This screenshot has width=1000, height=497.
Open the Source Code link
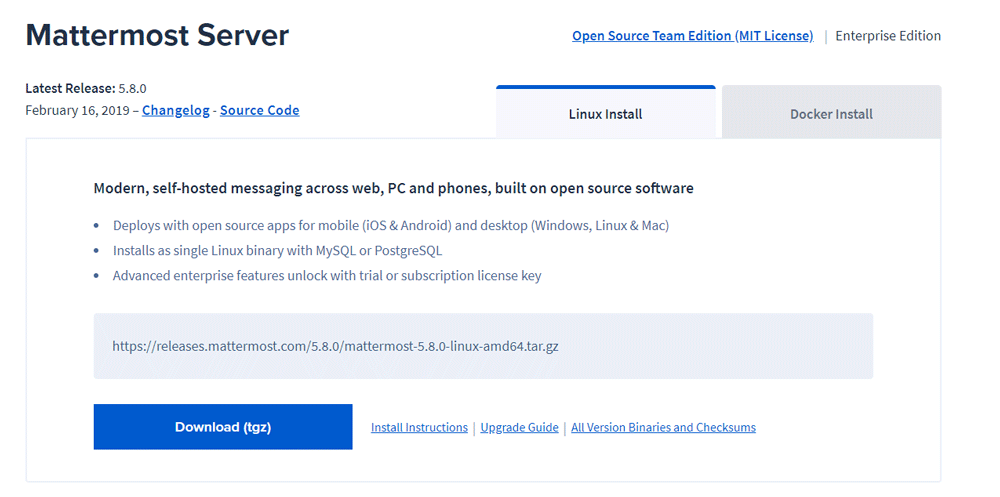260,110
